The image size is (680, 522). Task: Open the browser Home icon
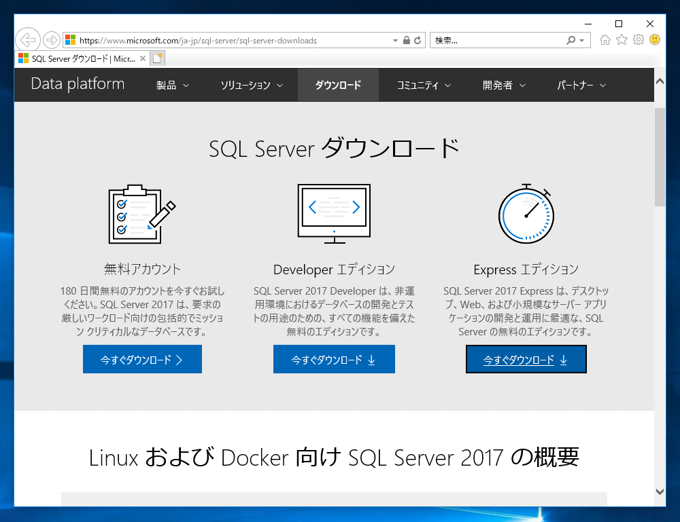click(x=605, y=40)
